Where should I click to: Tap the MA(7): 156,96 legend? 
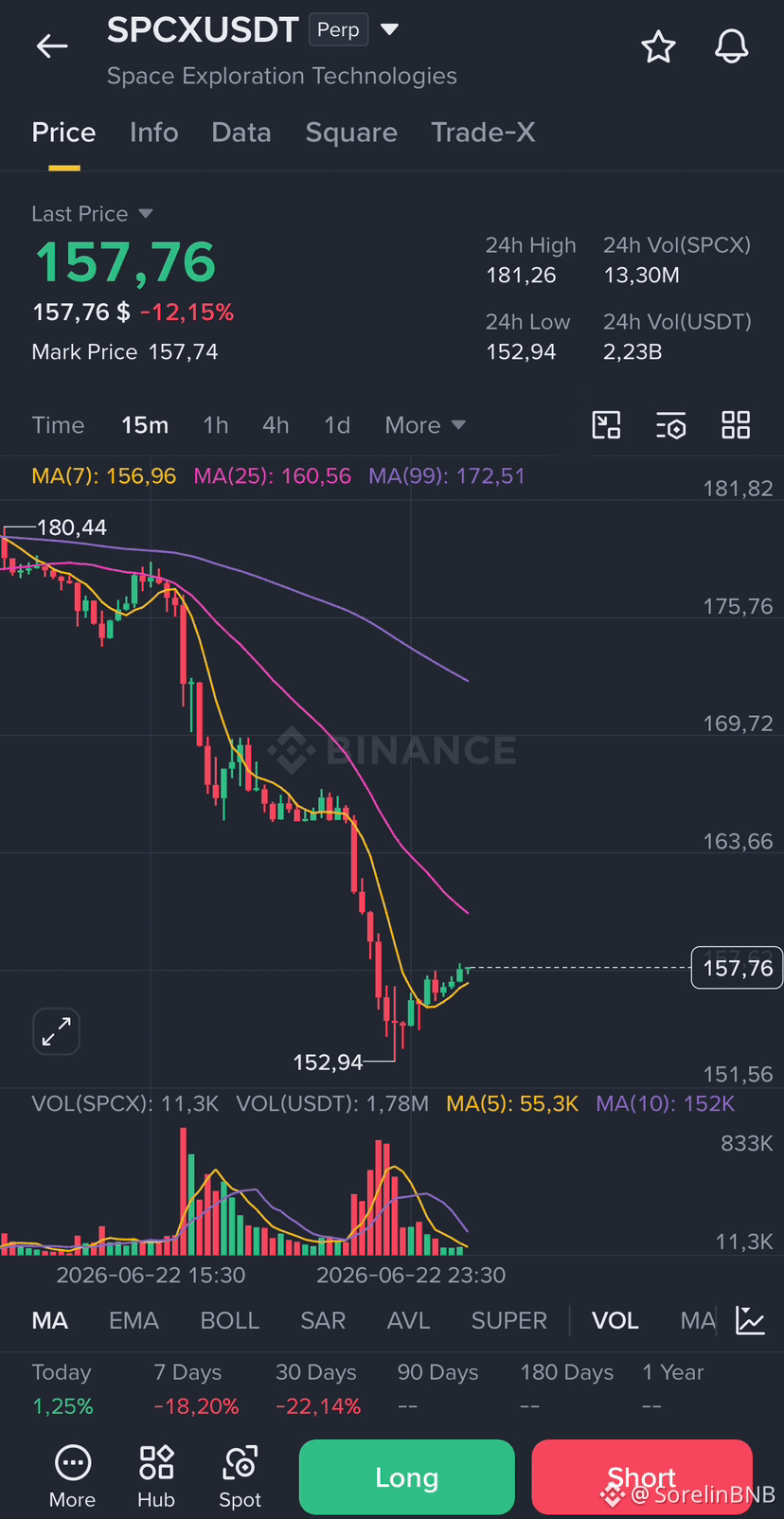pyautogui.click(x=104, y=476)
